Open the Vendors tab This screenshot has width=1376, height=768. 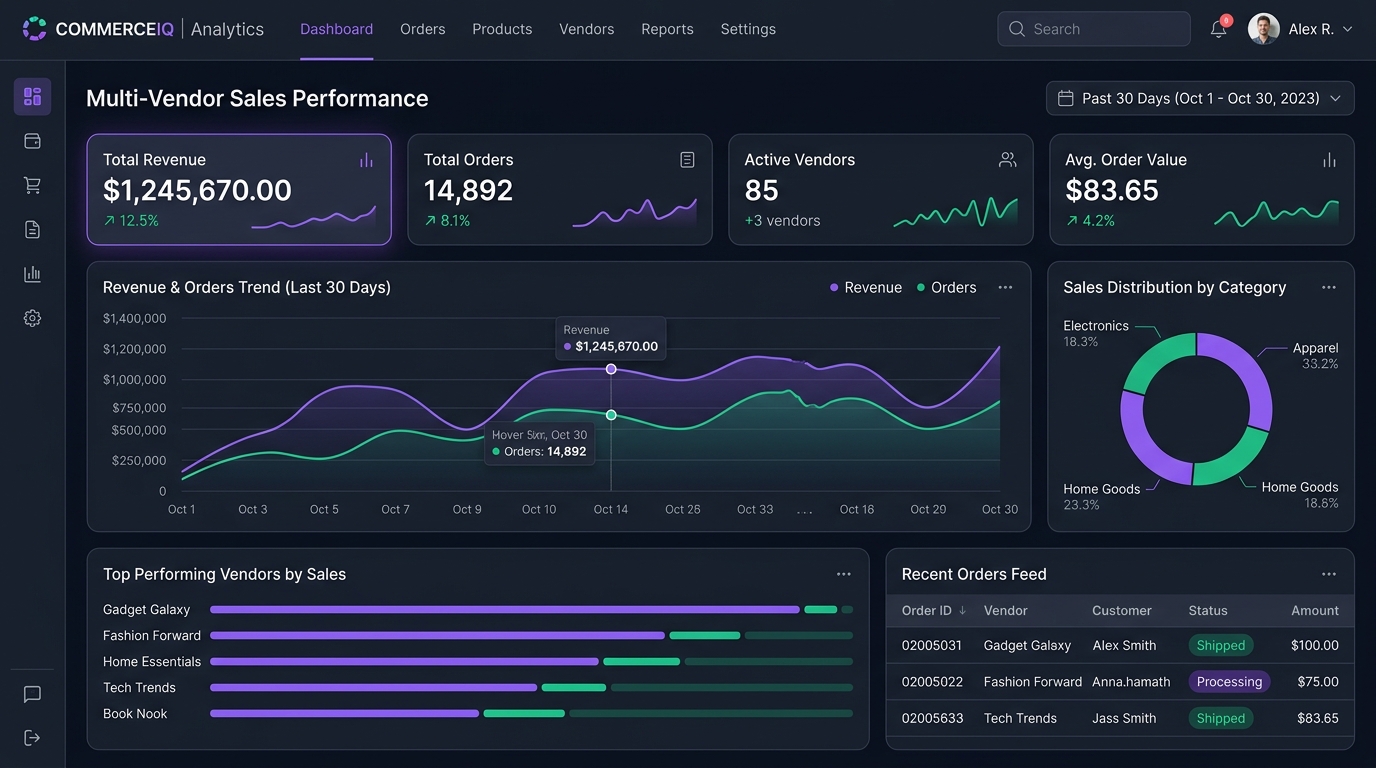pyautogui.click(x=587, y=29)
